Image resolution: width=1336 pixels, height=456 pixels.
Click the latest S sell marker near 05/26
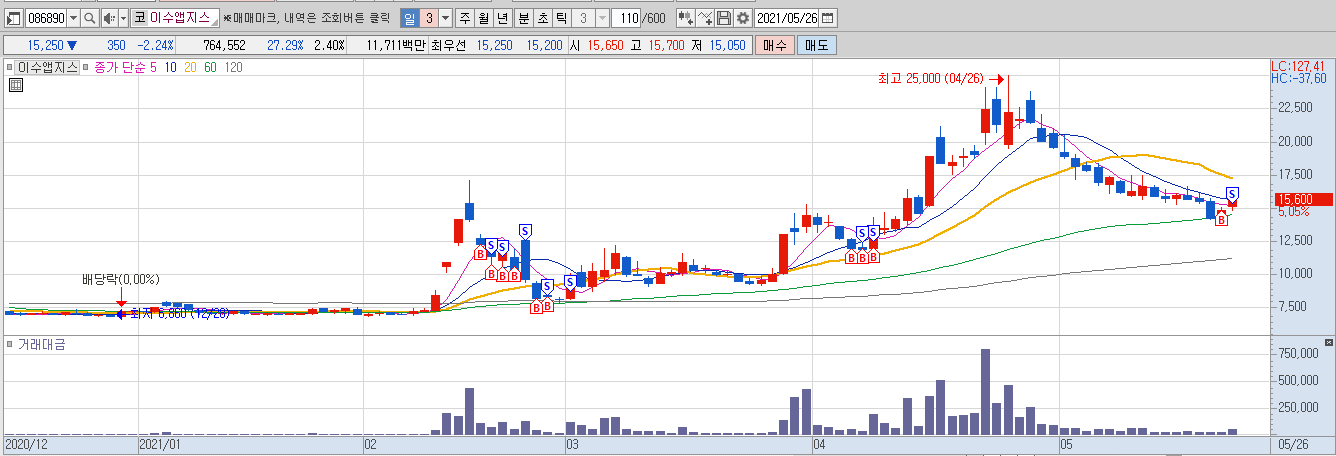[x=1232, y=193]
